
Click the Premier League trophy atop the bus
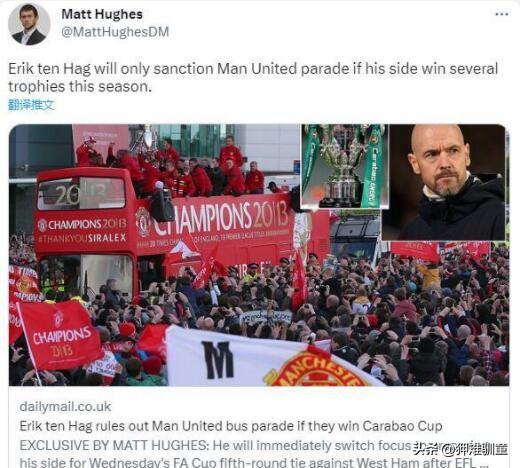click(147, 138)
